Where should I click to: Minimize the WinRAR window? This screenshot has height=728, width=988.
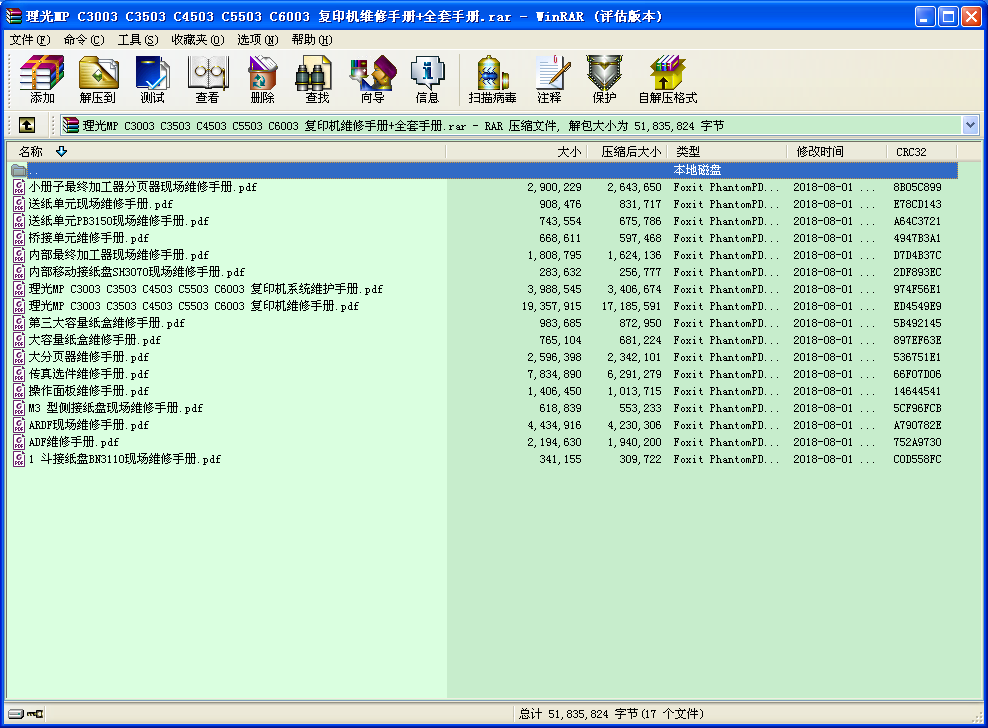click(925, 16)
